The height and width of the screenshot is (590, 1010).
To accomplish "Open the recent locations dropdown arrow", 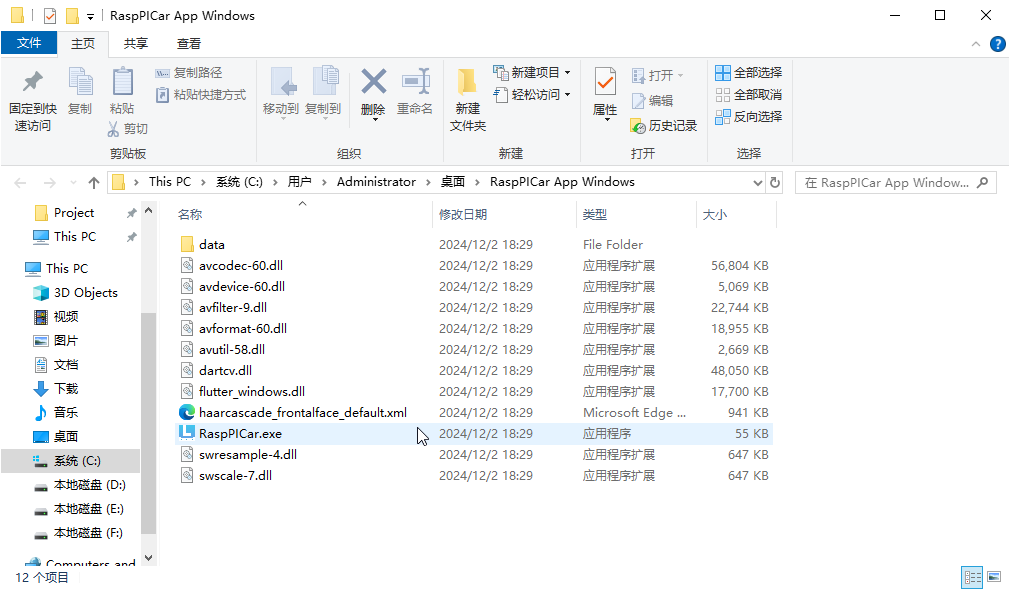I will [73, 183].
